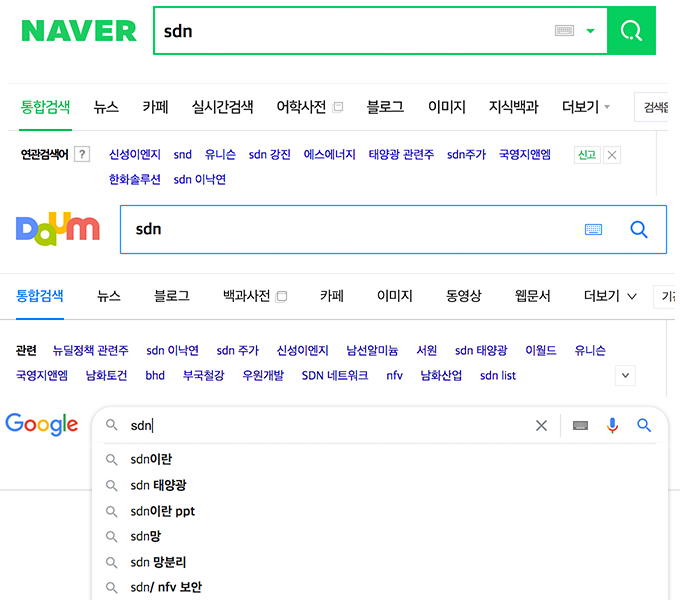The image size is (680, 600).
Task: Click Daum related keyword sdn 태양광
Action: tap(481, 350)
